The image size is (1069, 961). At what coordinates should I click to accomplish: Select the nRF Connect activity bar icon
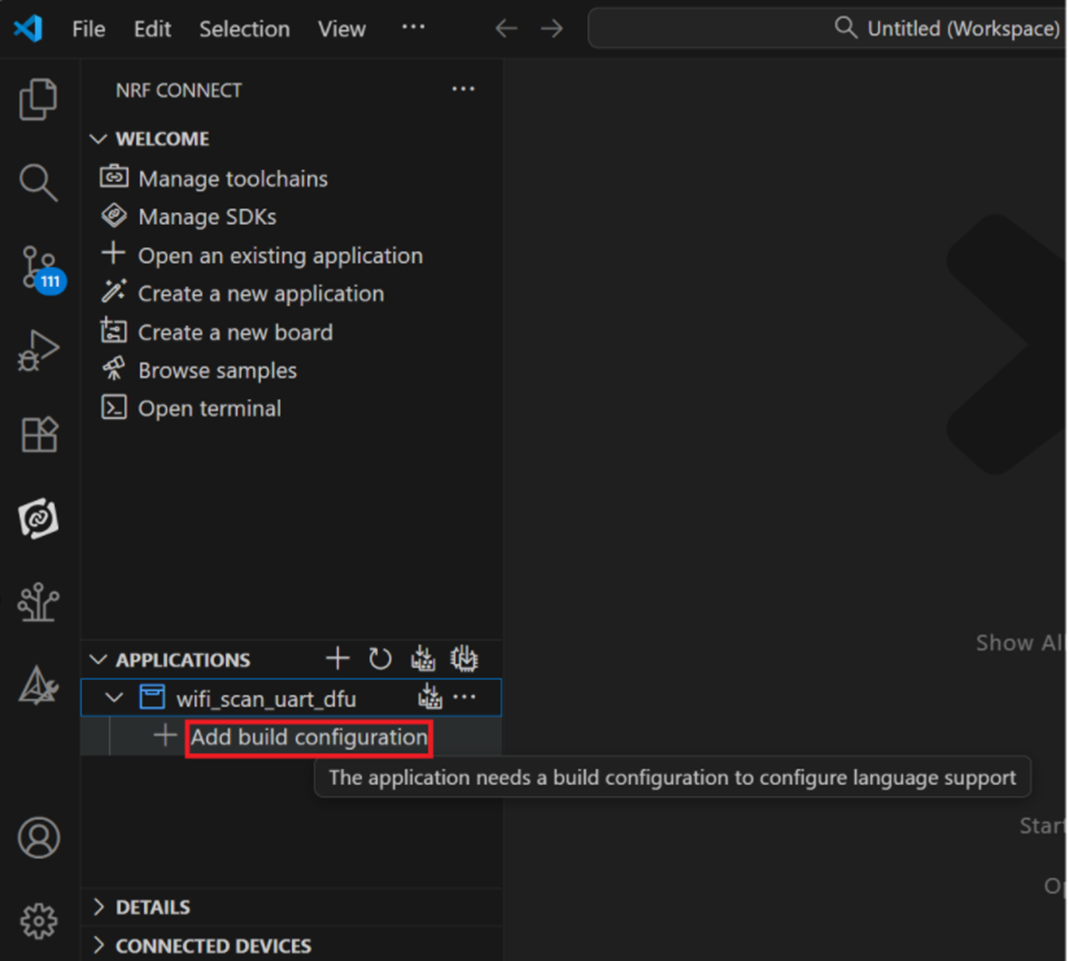pos(39,518)
